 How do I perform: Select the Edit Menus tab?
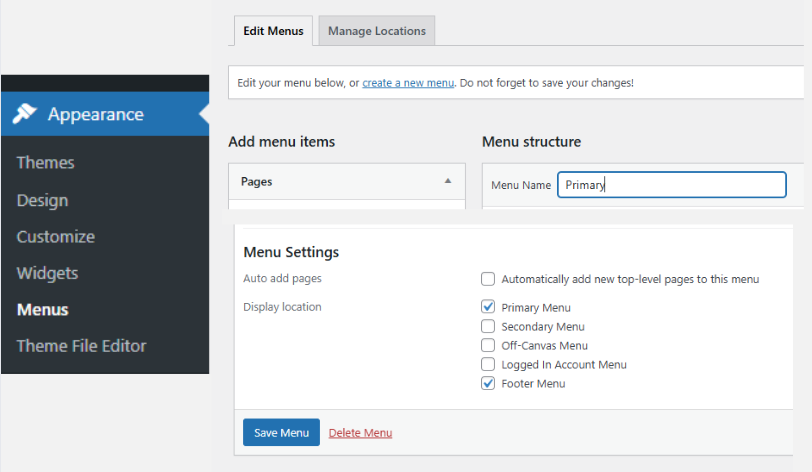[273, 31]
